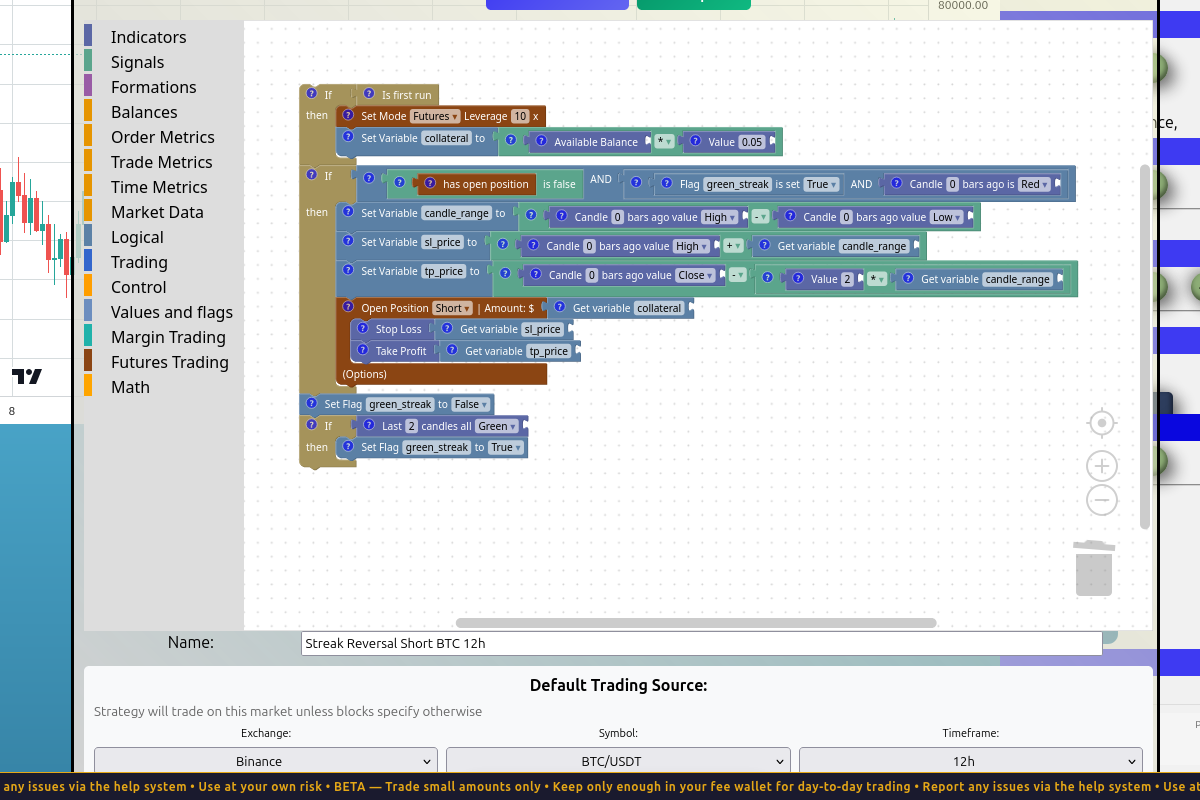Open the False dropdown in Set Flag block
The height and width of the screenshot is (800, 1200).
coord(471,404)
